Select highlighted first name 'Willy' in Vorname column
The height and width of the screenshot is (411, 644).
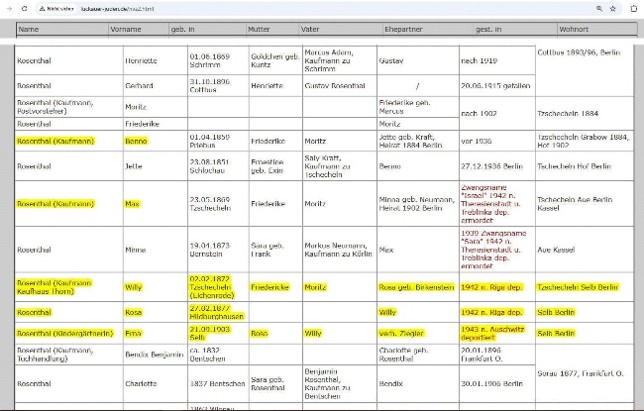(x=133, y=287)
